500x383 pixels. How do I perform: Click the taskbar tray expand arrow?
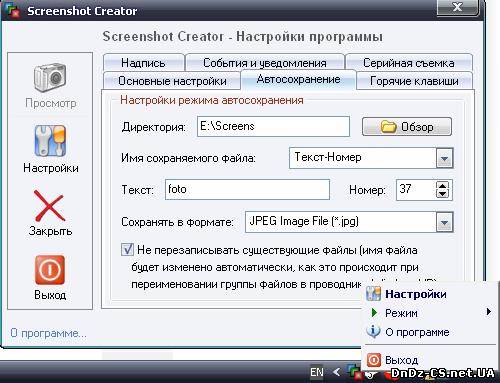point(337,372)
